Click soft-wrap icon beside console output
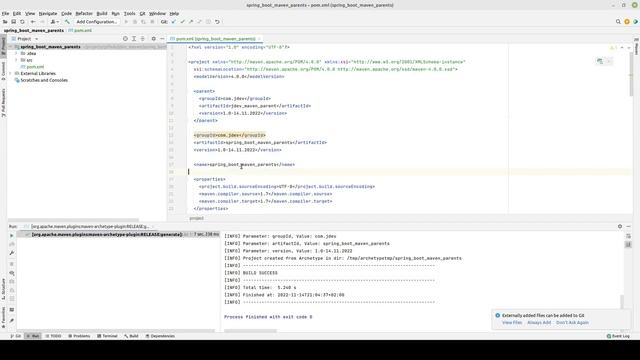Image resolution: width=640 pixels, height=360 pixels. tap(629, 236)
